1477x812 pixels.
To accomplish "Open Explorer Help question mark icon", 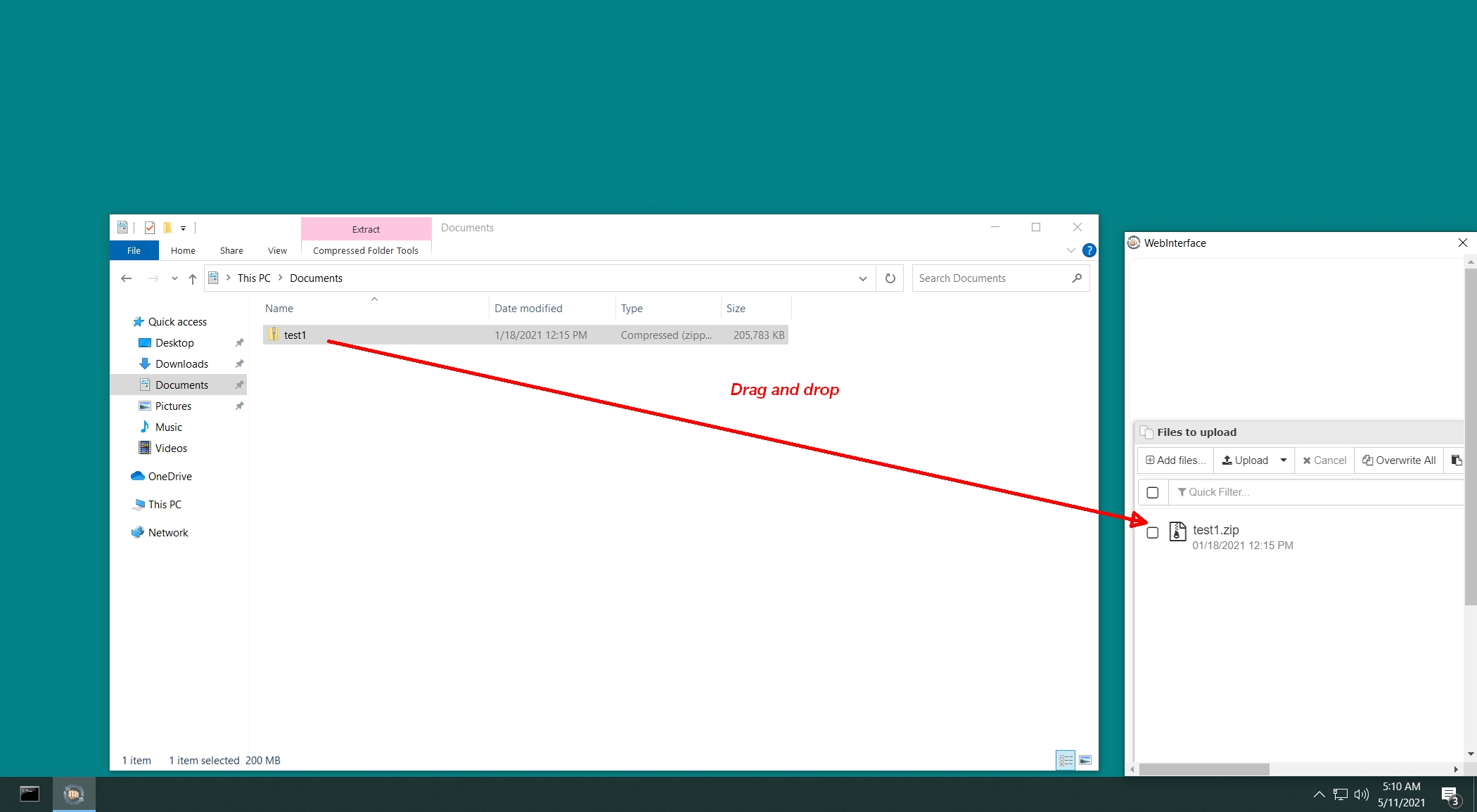I will click(1089, 250).
